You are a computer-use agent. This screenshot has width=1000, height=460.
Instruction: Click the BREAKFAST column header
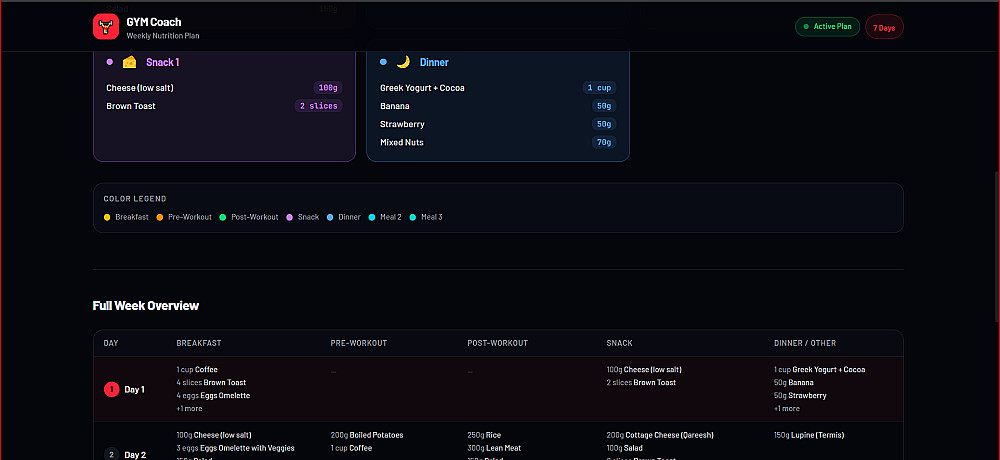pyautogui.click(x=199, y=343)
